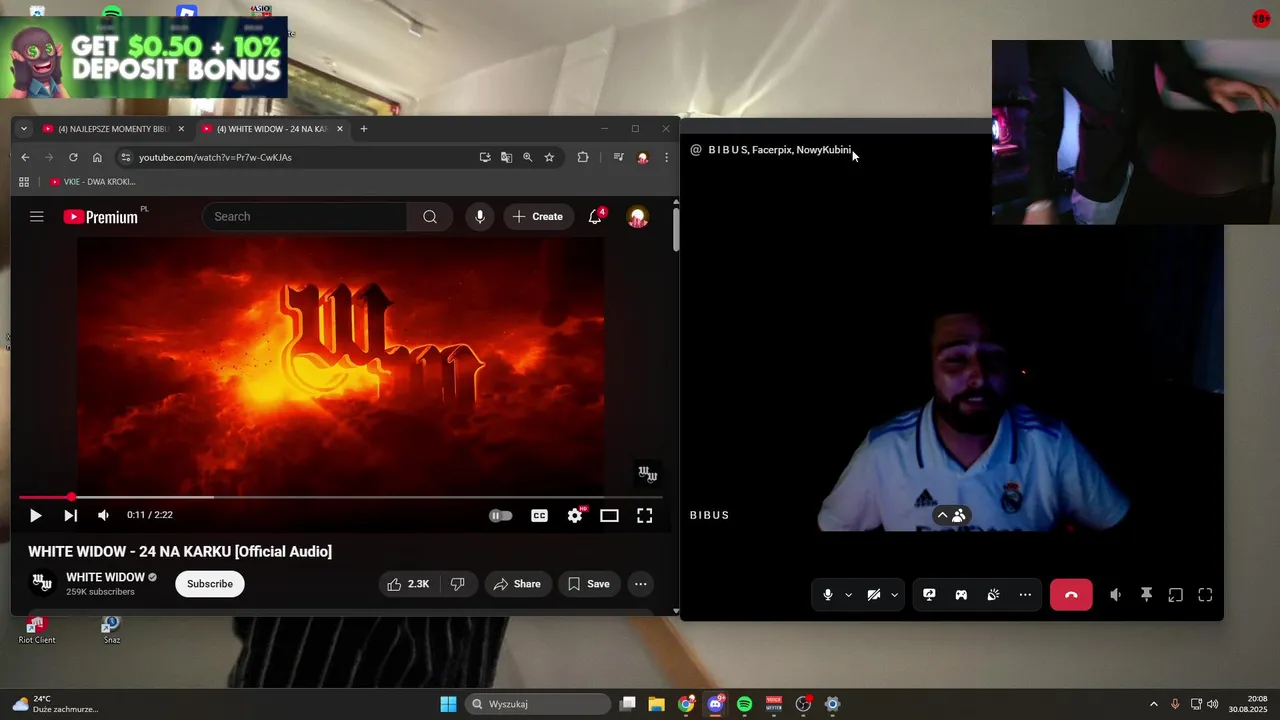Screen dimensions: 1280x720
Task: Switch to NAJLEPSZE MOMENTY BIBU tab
Action: [114, 129]
